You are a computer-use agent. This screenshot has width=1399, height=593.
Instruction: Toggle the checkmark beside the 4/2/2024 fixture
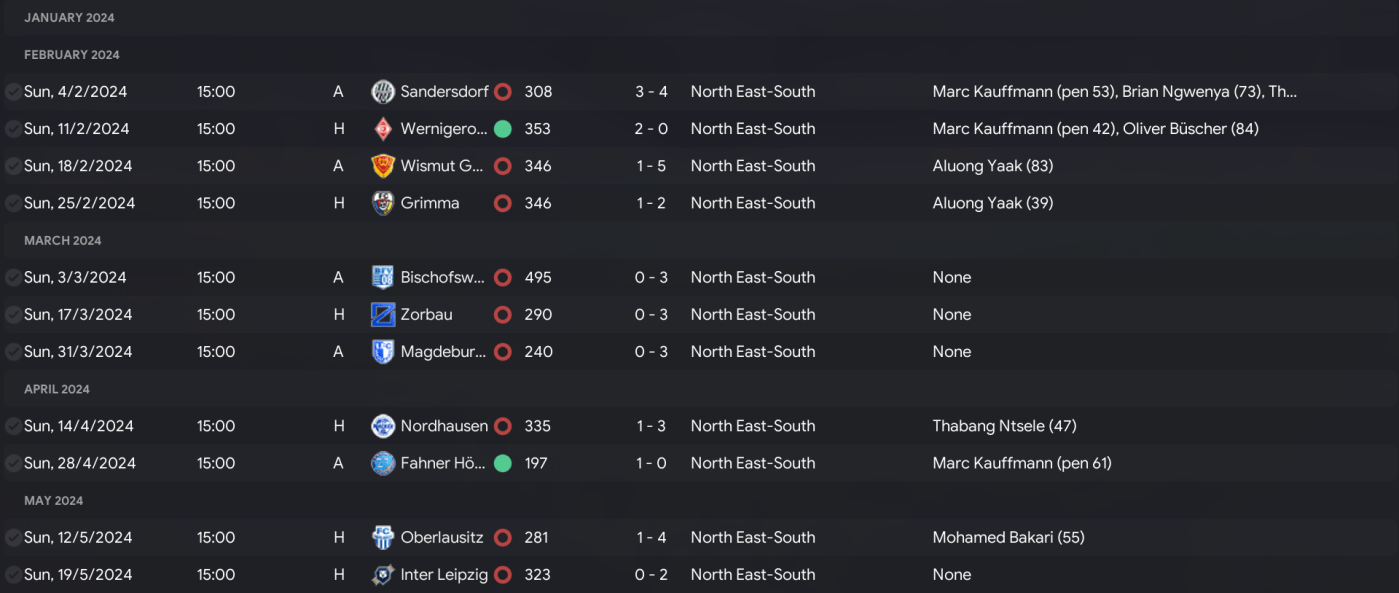coord(13,92)
